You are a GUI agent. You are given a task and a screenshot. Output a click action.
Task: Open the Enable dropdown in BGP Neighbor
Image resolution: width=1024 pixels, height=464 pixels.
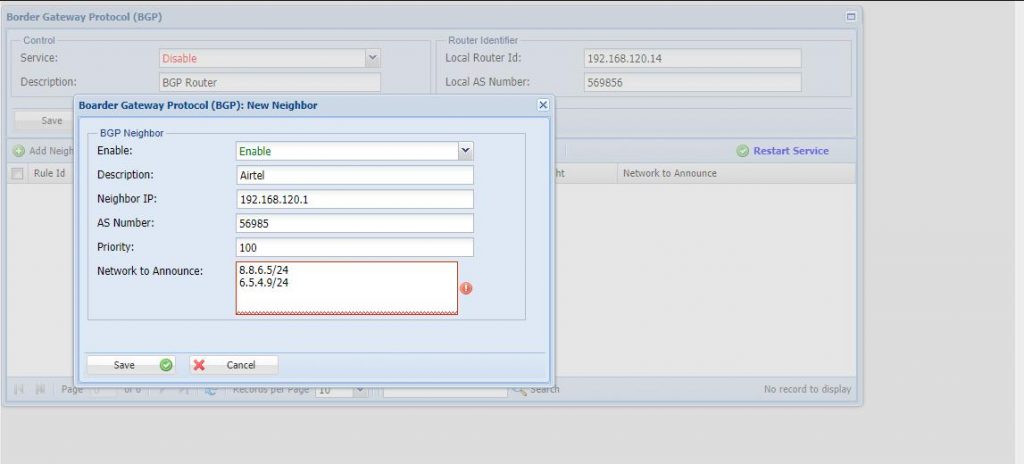tap(465, 151)
